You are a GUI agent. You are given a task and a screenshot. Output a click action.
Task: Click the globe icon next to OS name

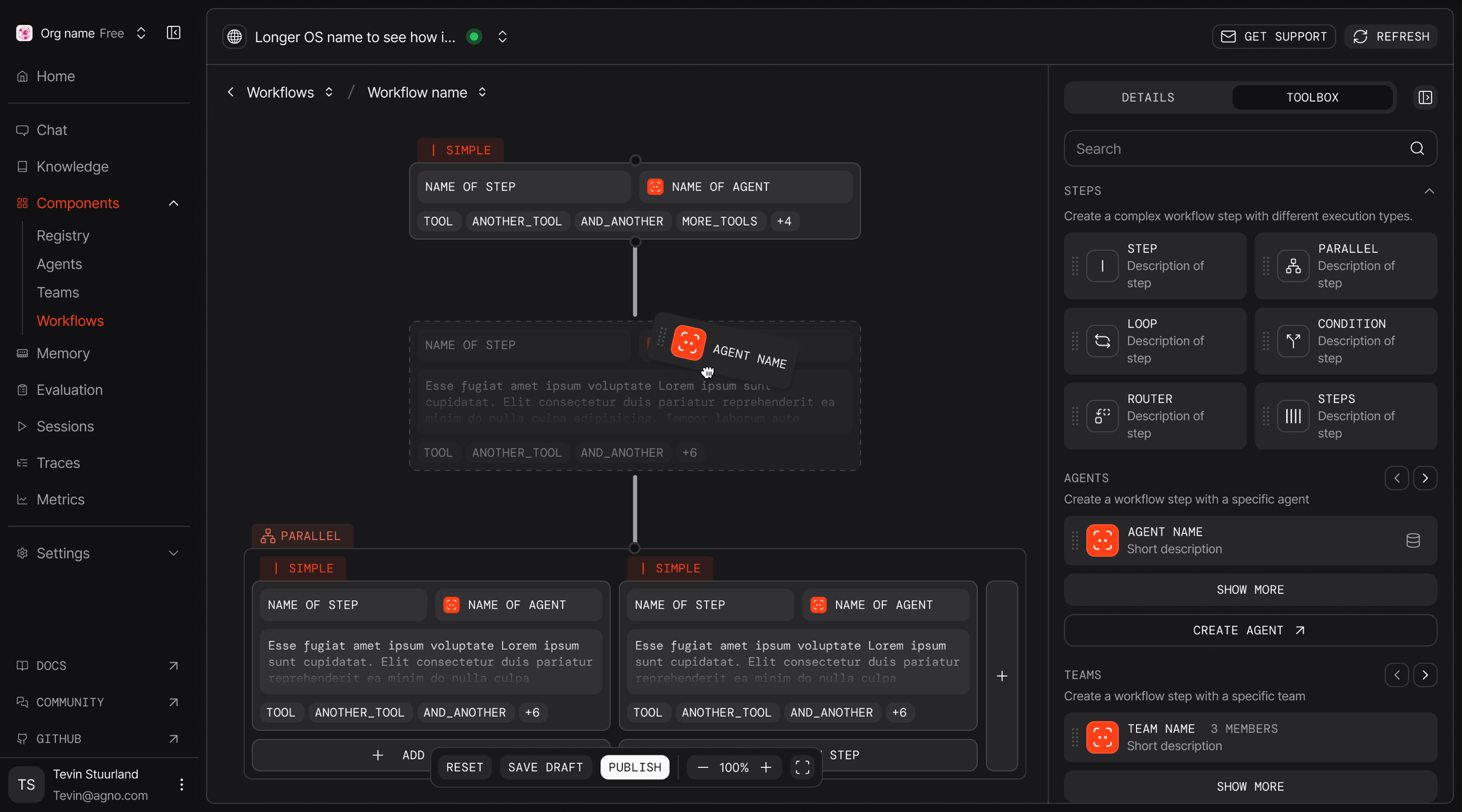(x=234, y=37)
